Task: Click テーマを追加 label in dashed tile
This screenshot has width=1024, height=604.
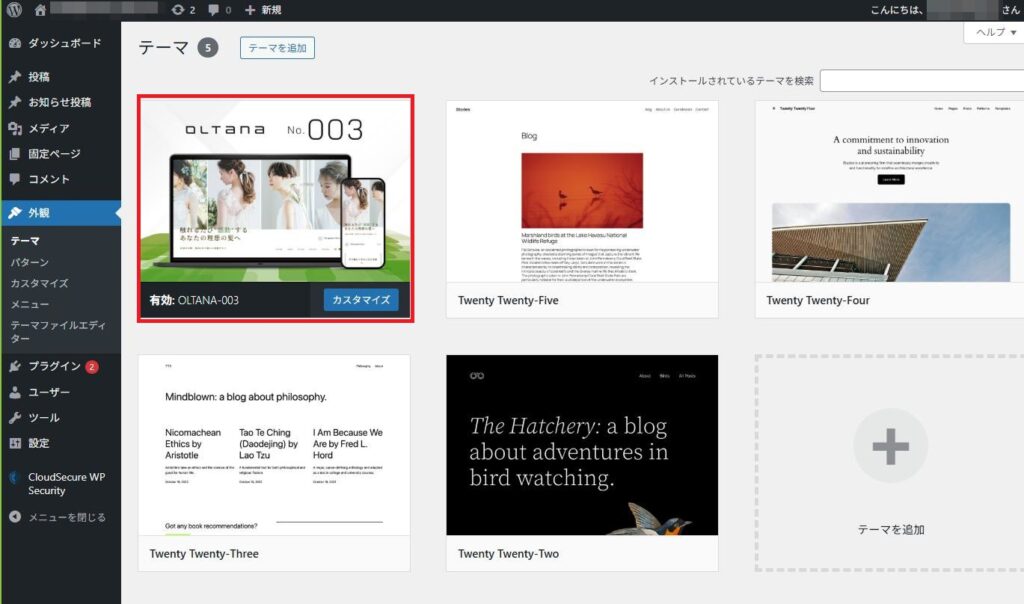Action: click(891, 530)
